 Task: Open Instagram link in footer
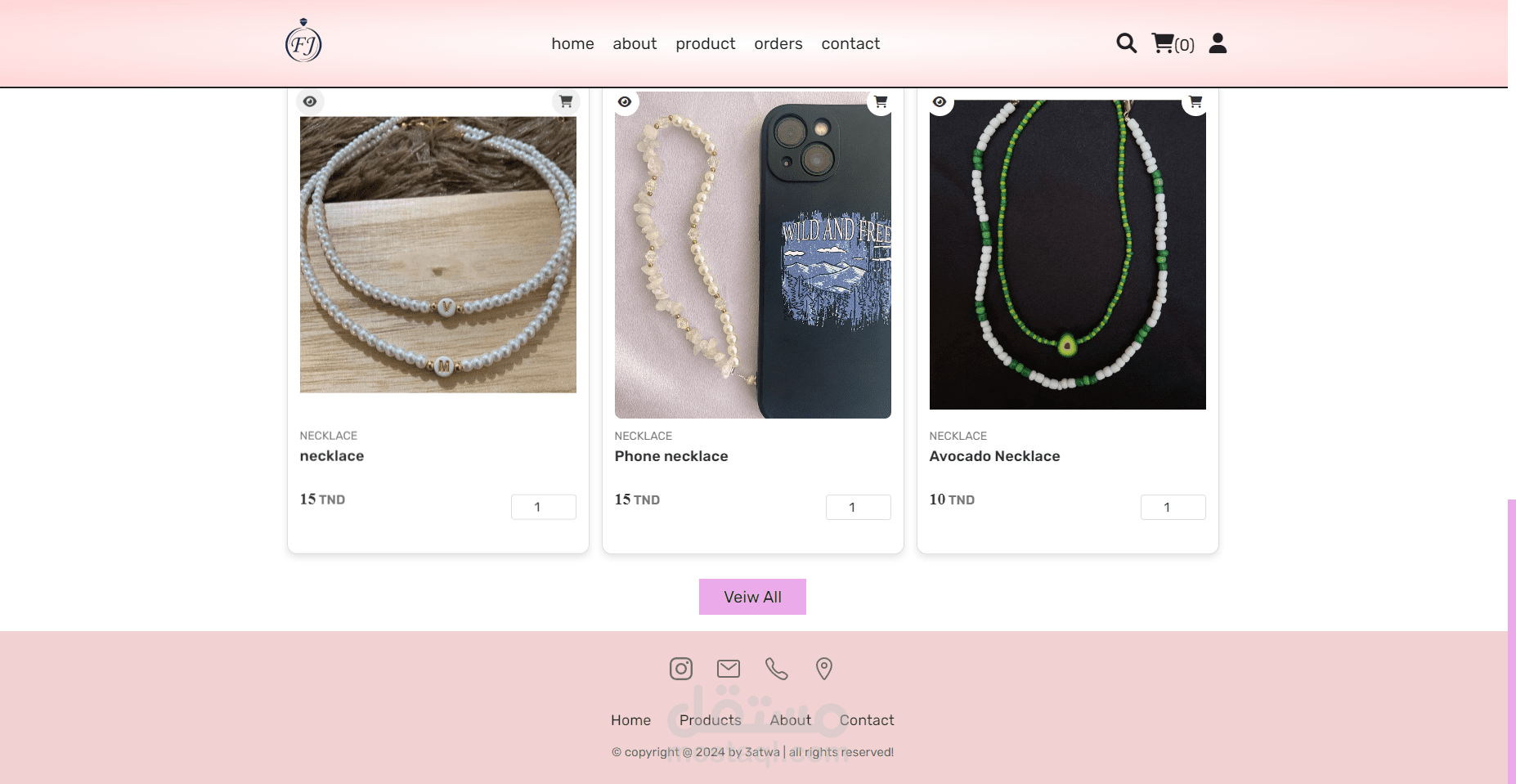click(681, 669)
